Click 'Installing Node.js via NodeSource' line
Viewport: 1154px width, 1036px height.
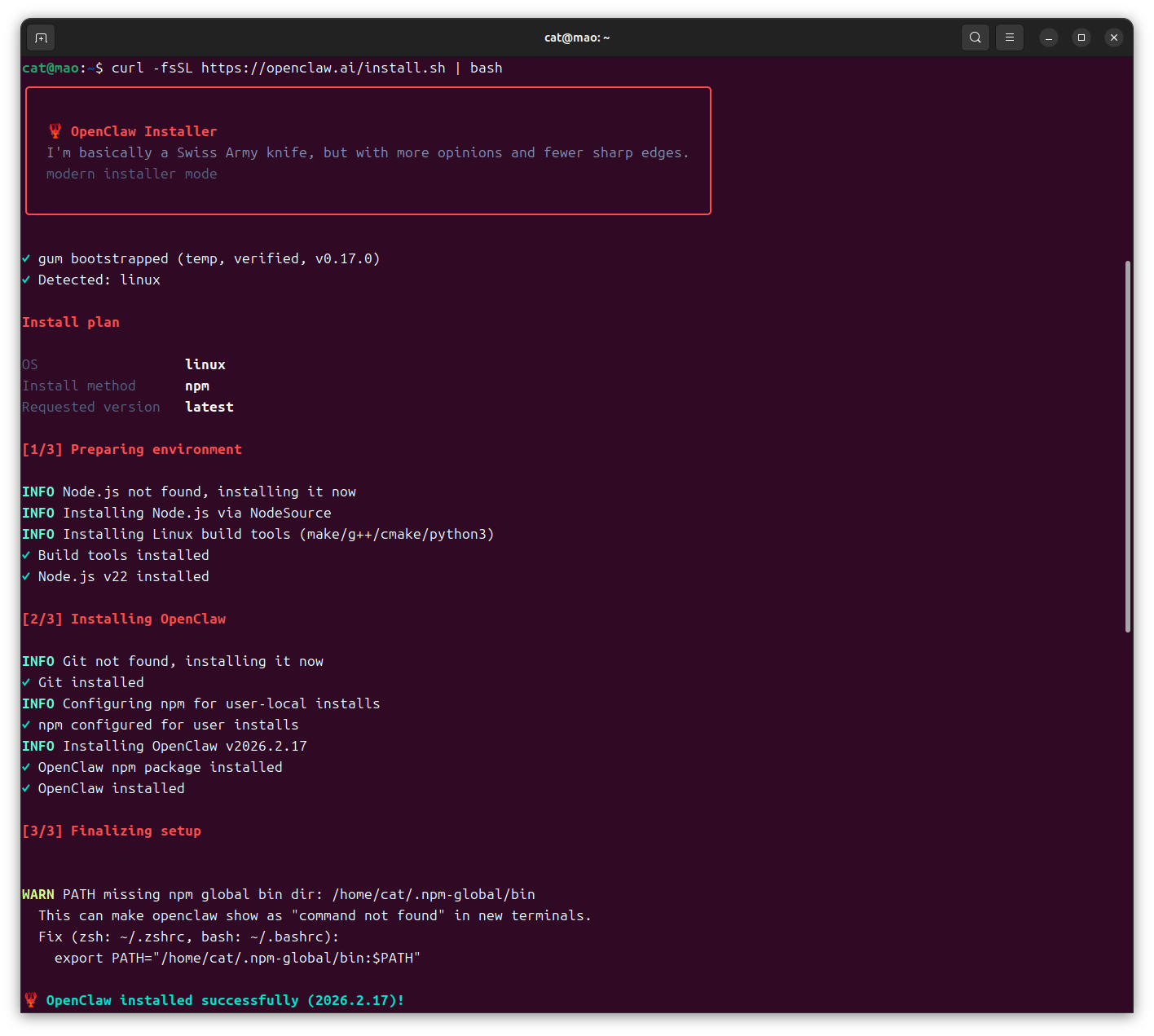[x=177, y=513]
